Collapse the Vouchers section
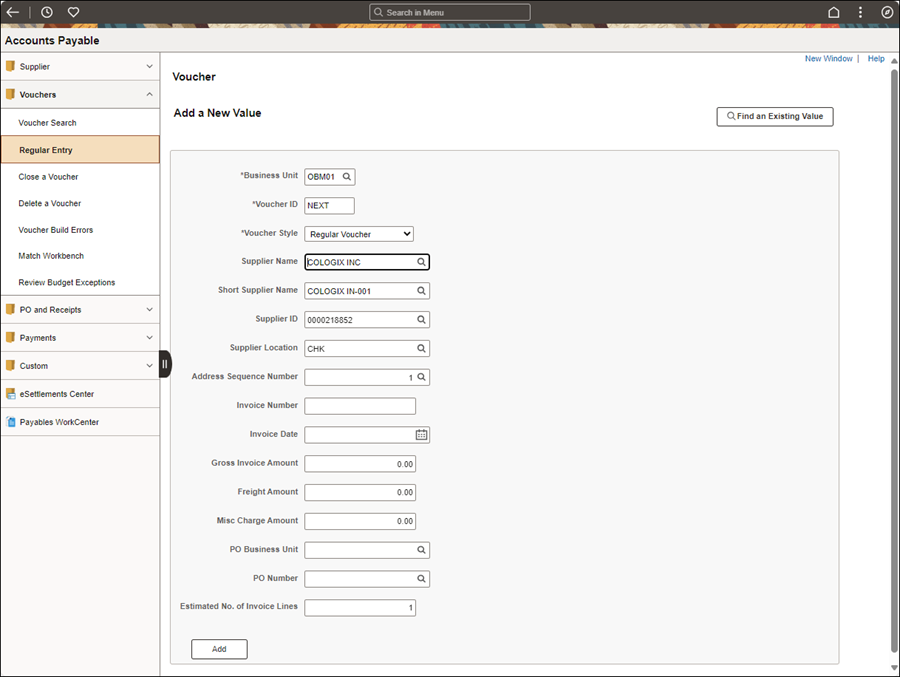This screenshot has width=900, height=677. coord(149,95)
